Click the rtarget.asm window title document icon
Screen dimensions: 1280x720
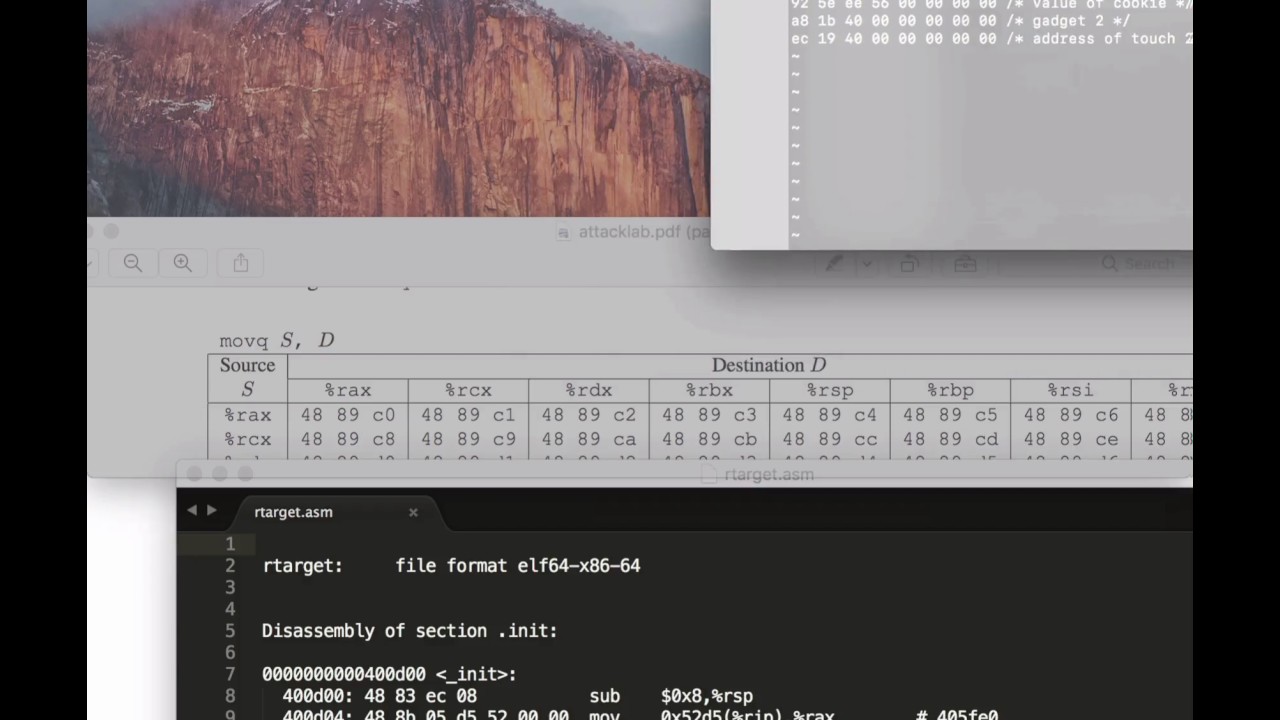[710, 475]
